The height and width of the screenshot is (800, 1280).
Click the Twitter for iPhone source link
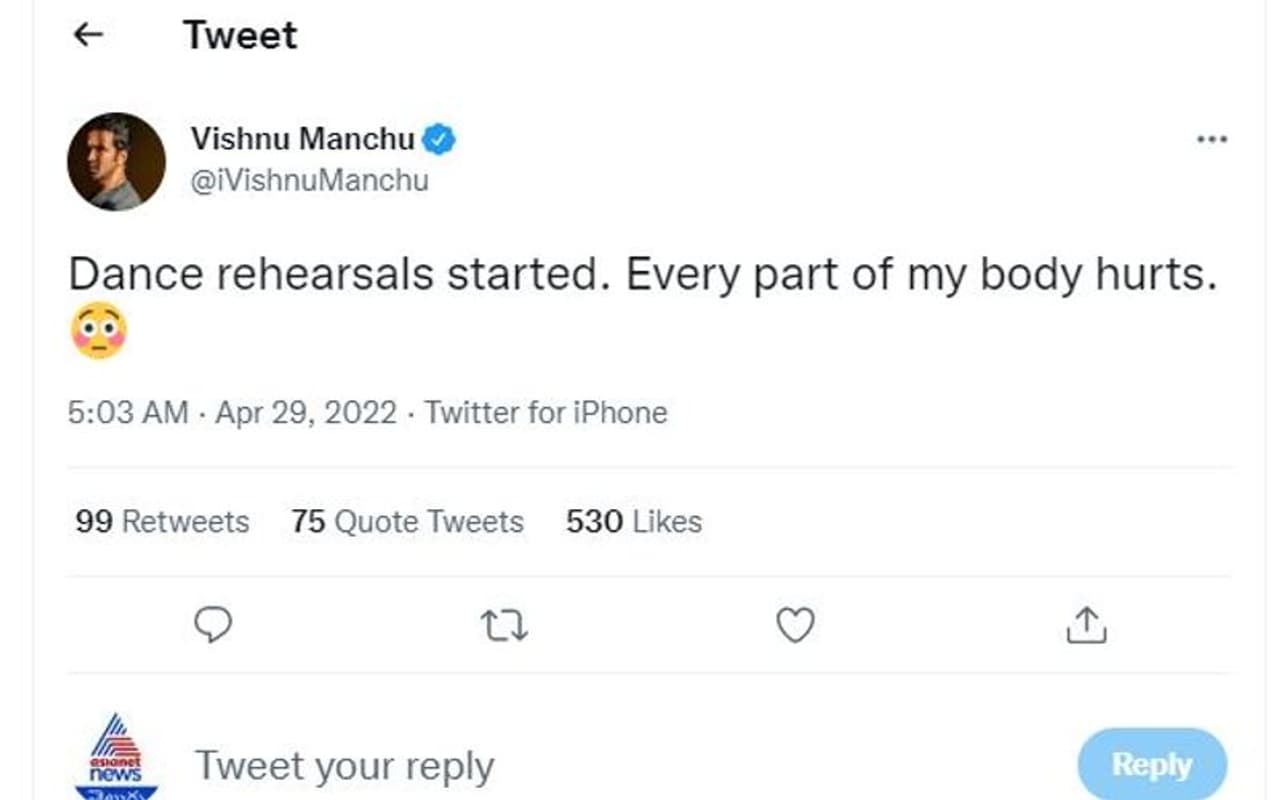pos(546,412)
